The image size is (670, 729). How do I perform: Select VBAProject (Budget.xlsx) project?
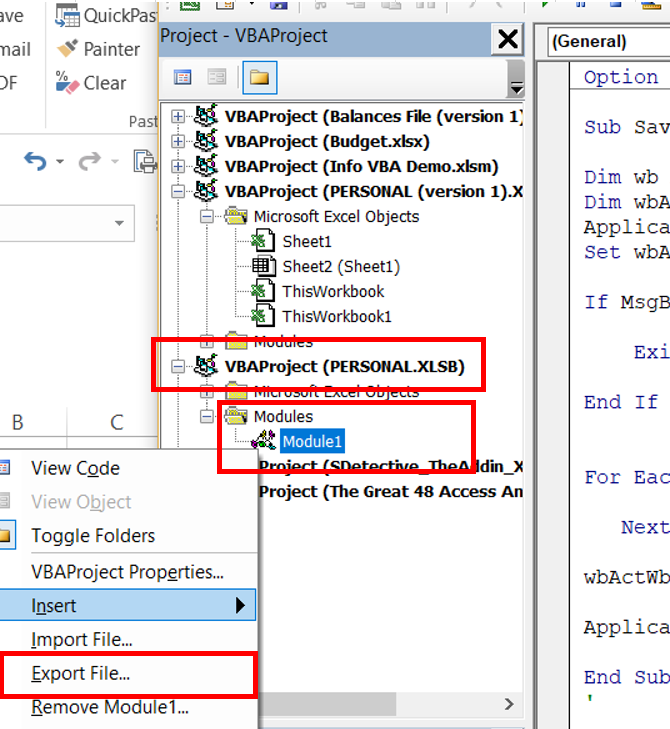click(327, 141)
